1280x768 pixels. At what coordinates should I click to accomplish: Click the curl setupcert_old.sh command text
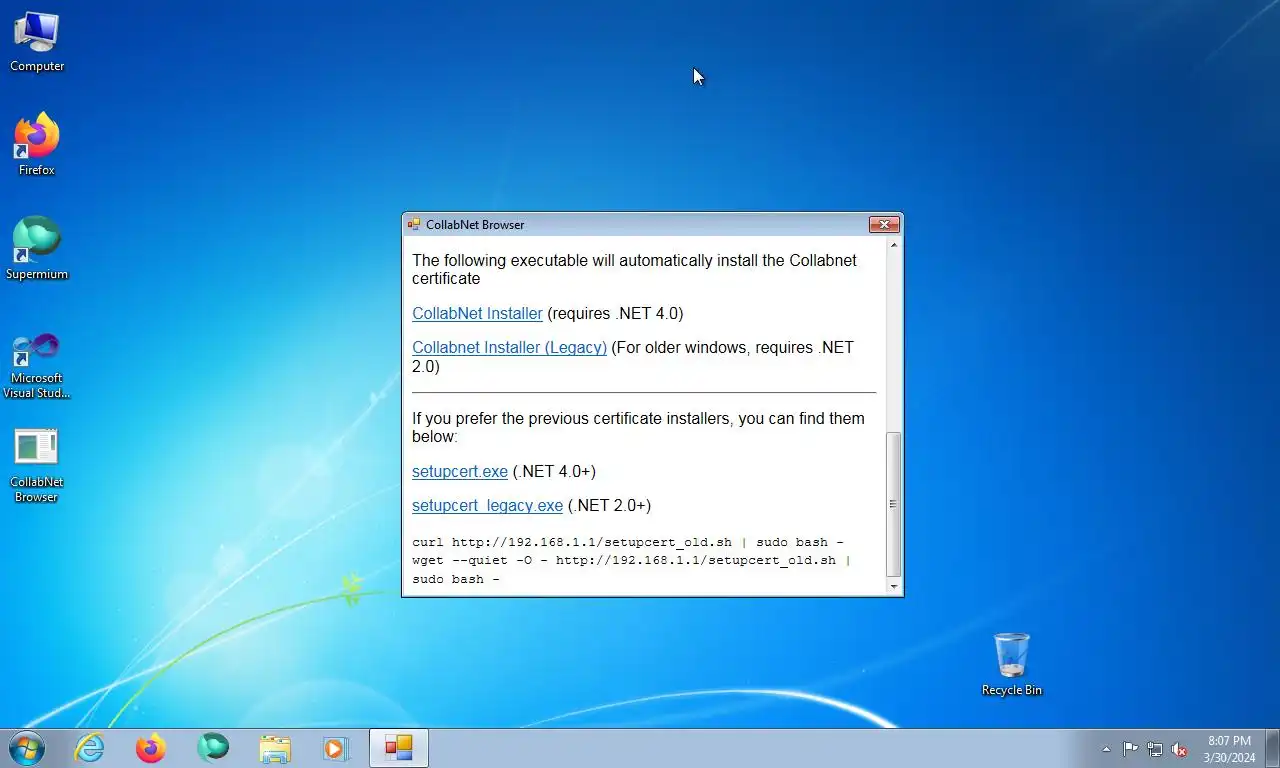coord(627,542)
